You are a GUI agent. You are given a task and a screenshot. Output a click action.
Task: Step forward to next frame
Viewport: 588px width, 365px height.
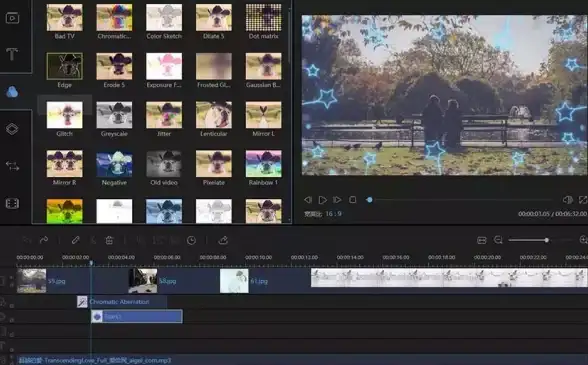coord(337,200)
